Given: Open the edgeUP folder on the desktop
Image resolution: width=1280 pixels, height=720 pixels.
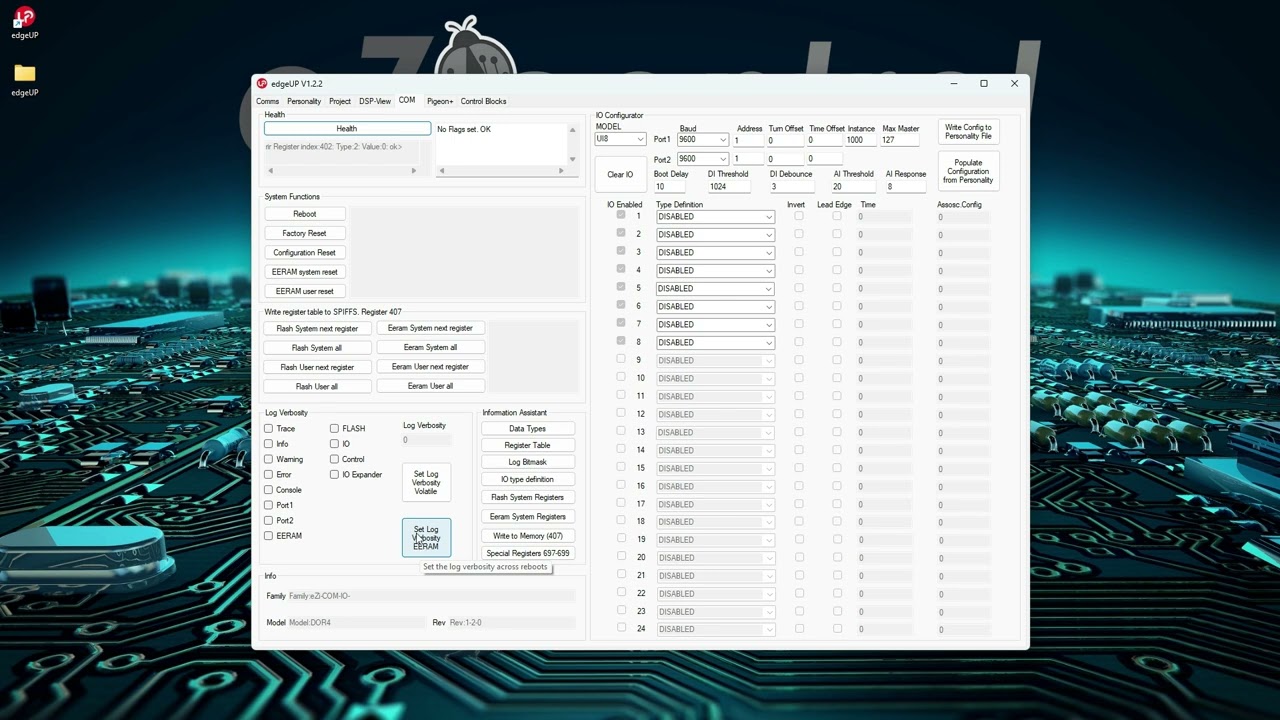Looking at the screenshot, I should point(24,80).
